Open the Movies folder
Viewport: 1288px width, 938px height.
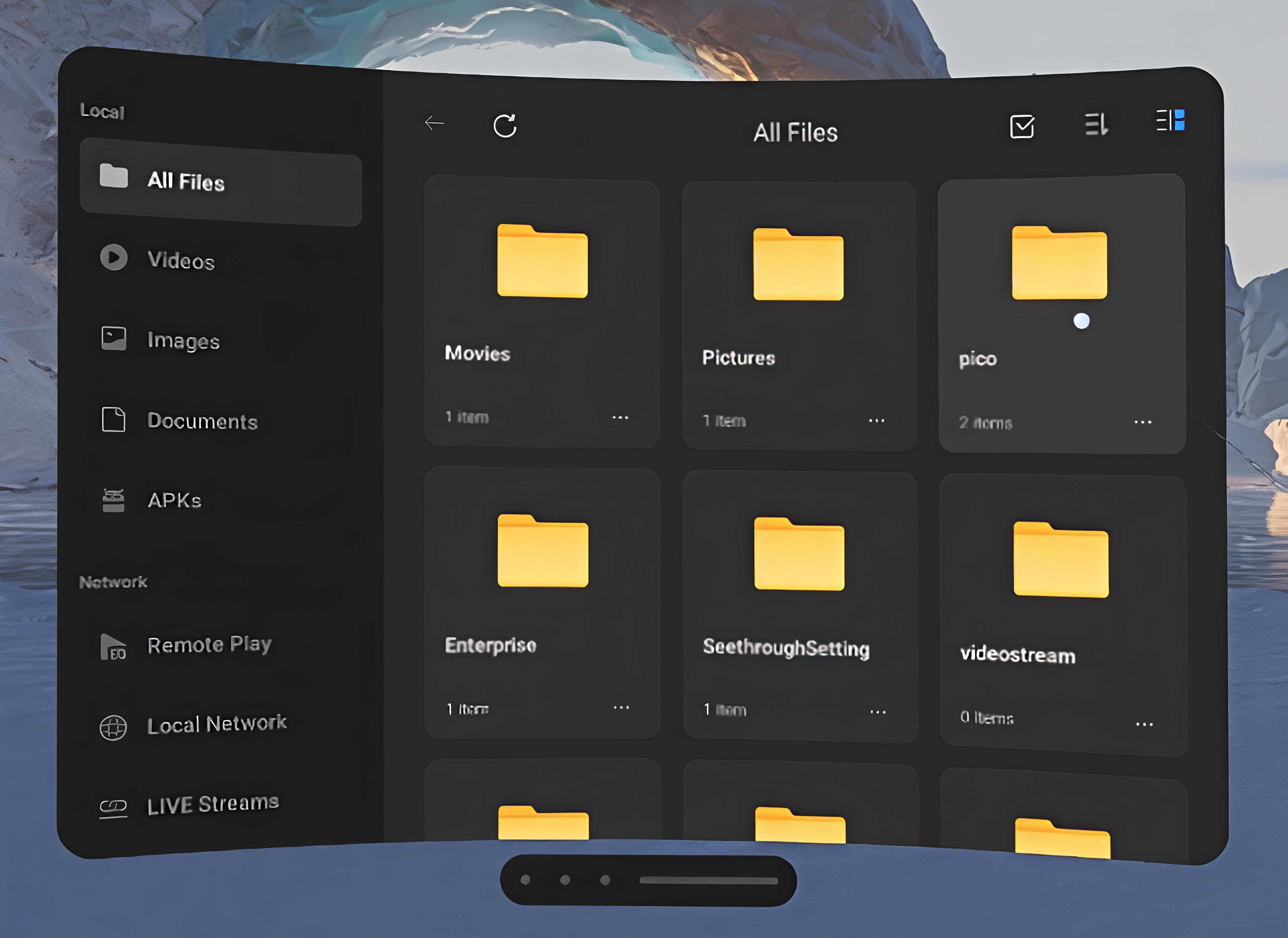click(542, 311)
